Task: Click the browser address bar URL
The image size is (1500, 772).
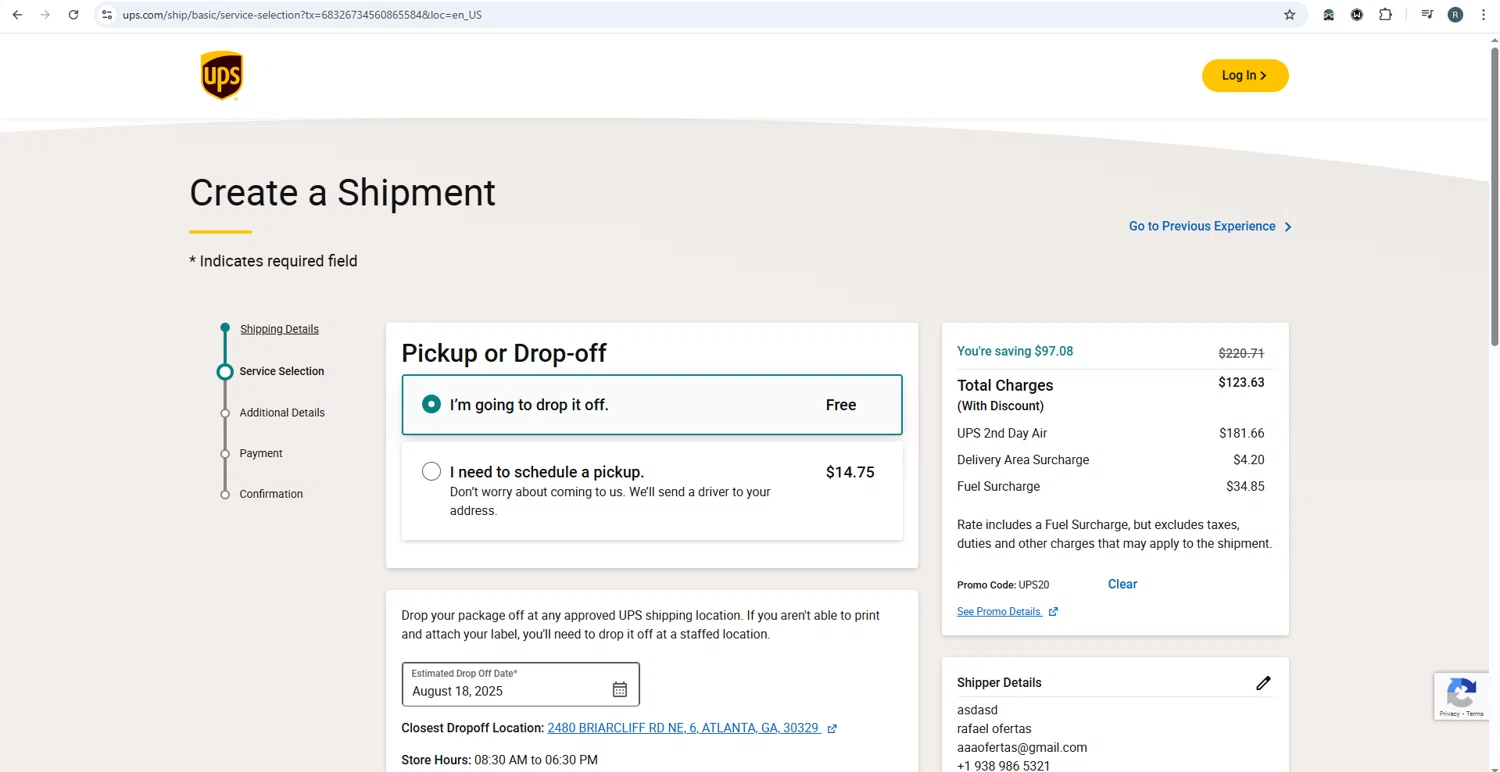Action: [302, 15]
